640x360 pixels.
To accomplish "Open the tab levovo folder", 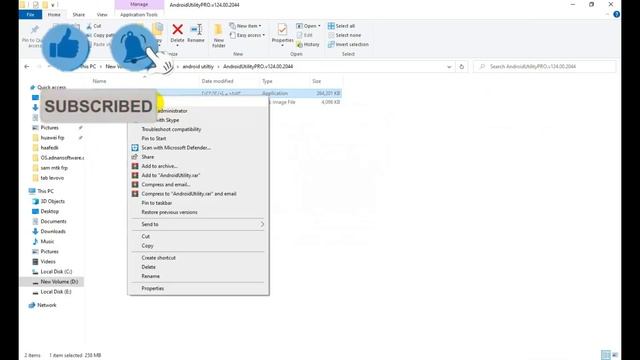I will coord(52,178).
